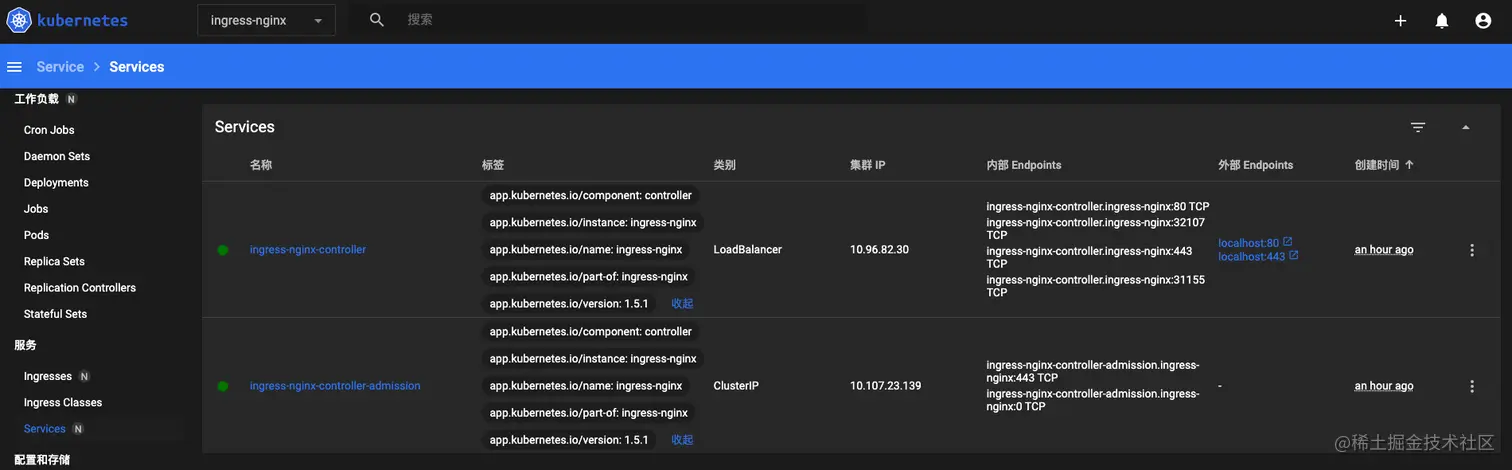The image size is (1512, 470).
Task: Click admission ingress-nginx:0 TCP endpoint
Action: click(x=1093, y=400)
